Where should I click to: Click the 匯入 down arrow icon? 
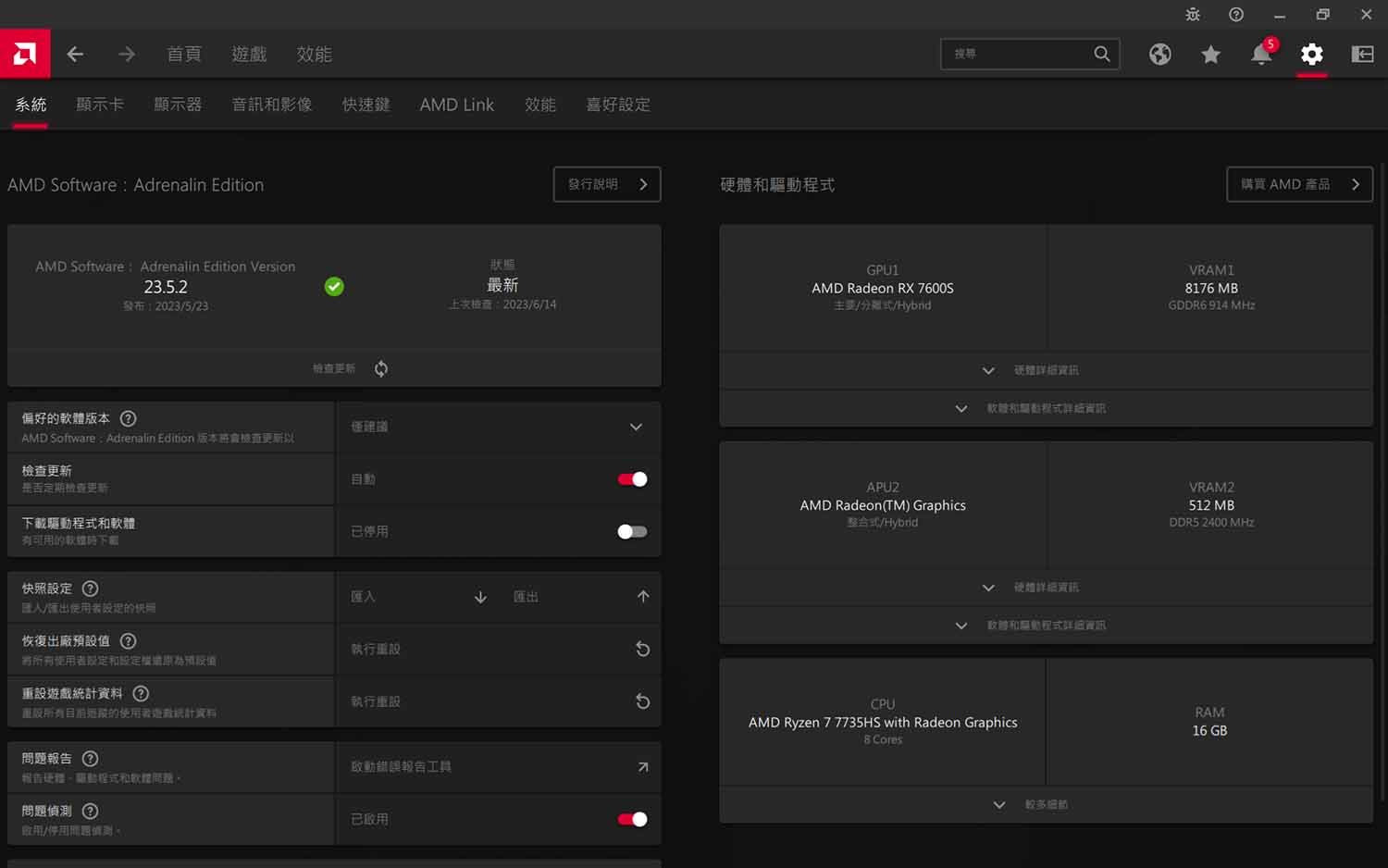[480, 597]
